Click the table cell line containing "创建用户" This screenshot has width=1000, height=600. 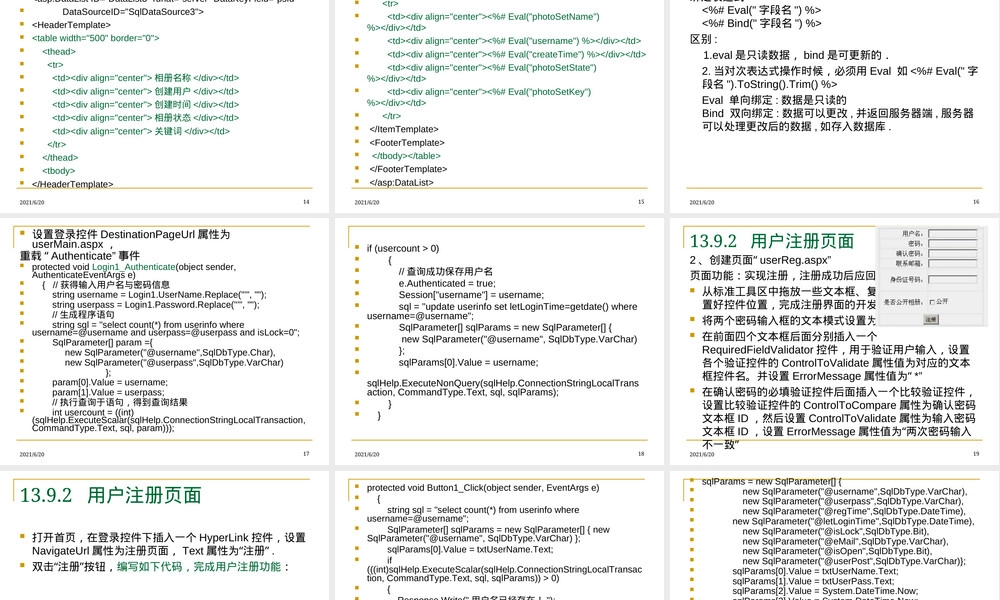(145, 91)
